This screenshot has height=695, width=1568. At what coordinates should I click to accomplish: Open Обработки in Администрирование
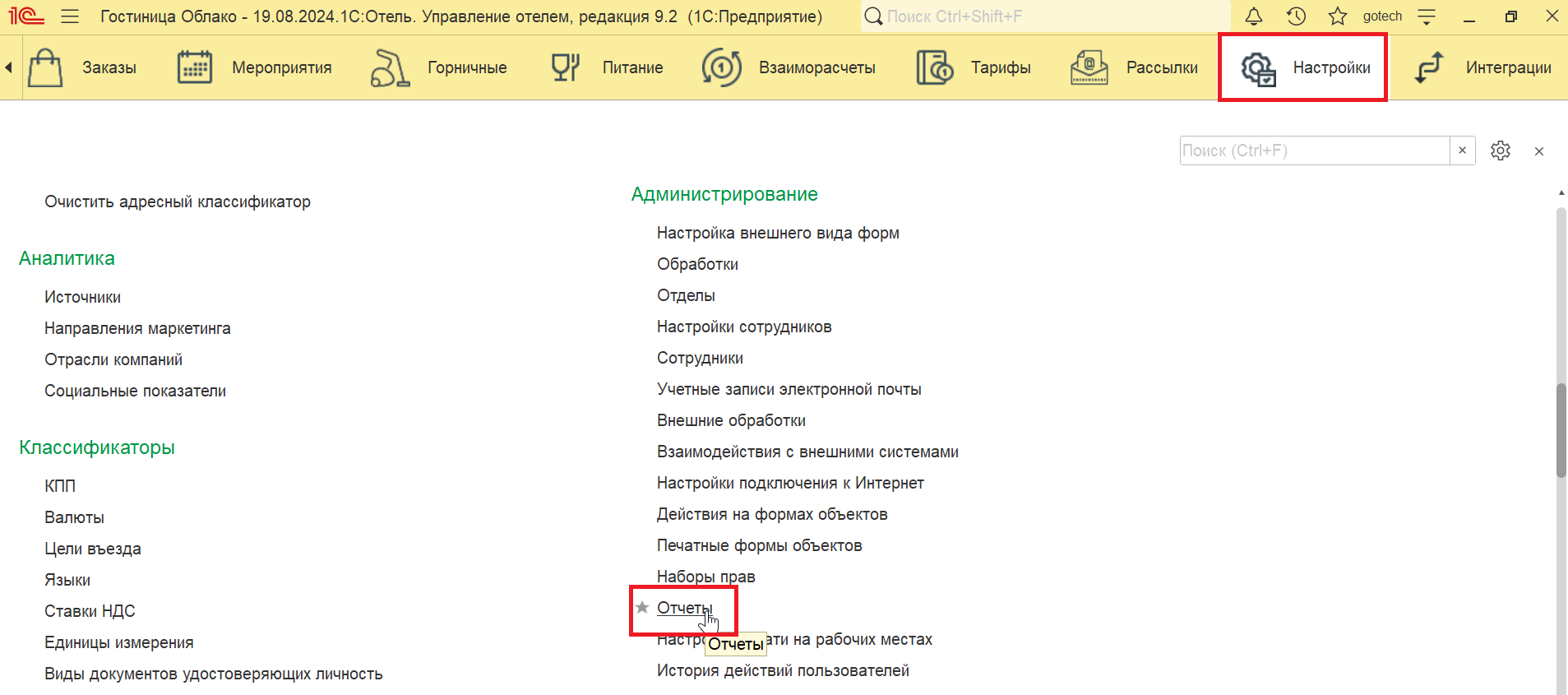click(697, 264)
